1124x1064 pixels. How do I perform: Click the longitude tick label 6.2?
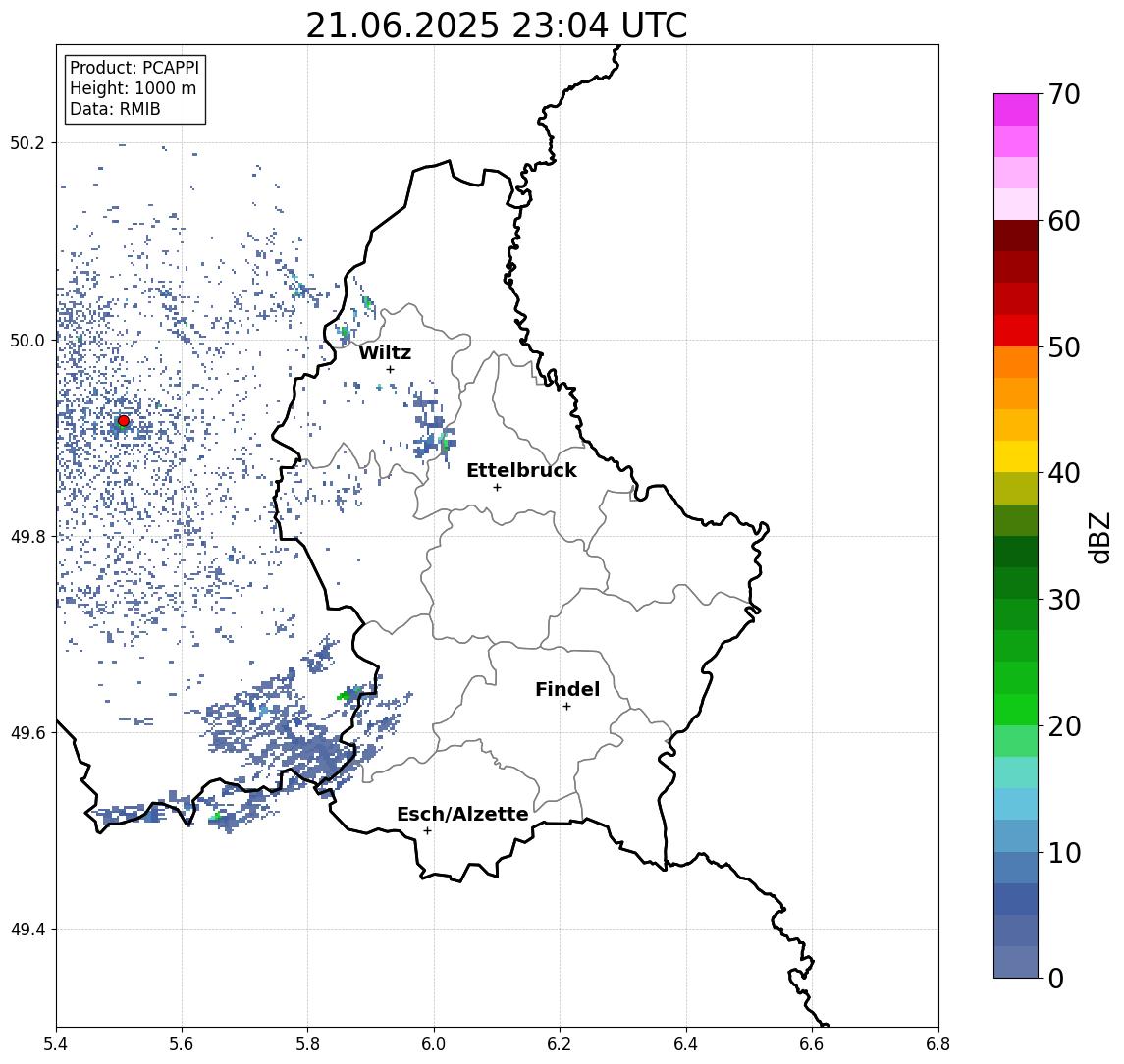tap(560, 1044)
